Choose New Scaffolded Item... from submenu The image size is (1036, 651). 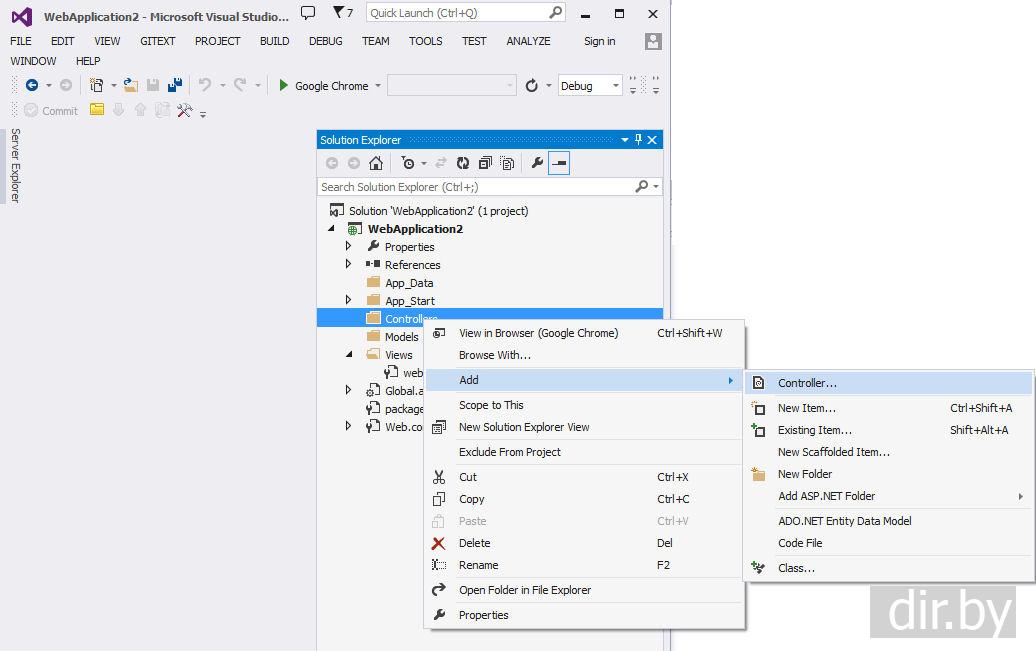[833, 452]
